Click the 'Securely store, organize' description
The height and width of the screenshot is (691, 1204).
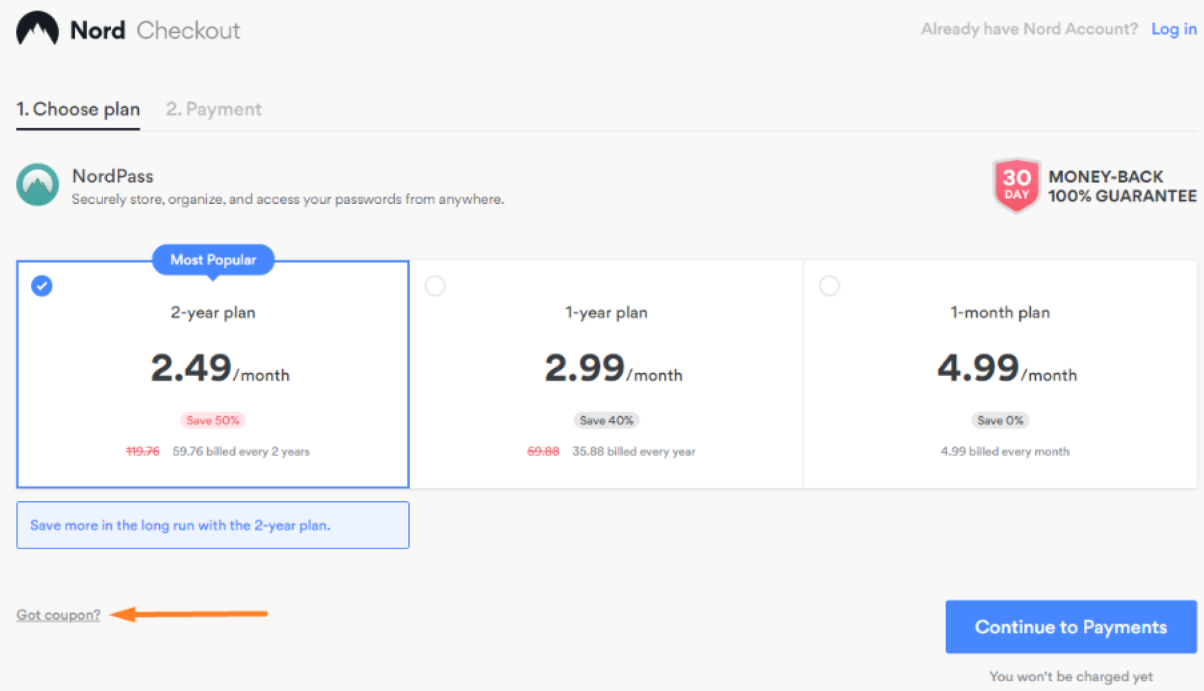[x=288, y=199]
